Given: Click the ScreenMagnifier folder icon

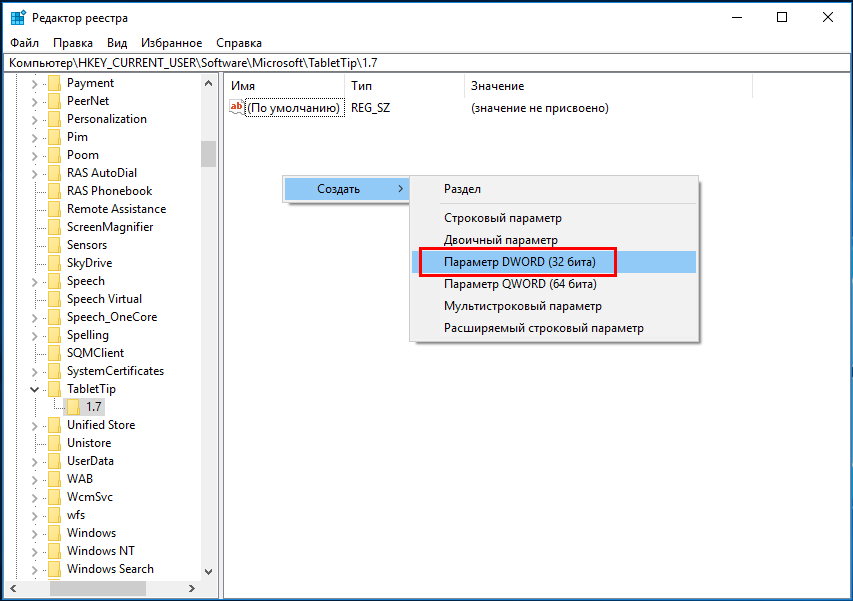Looking at the screenshot, I should tap(54, 227).
